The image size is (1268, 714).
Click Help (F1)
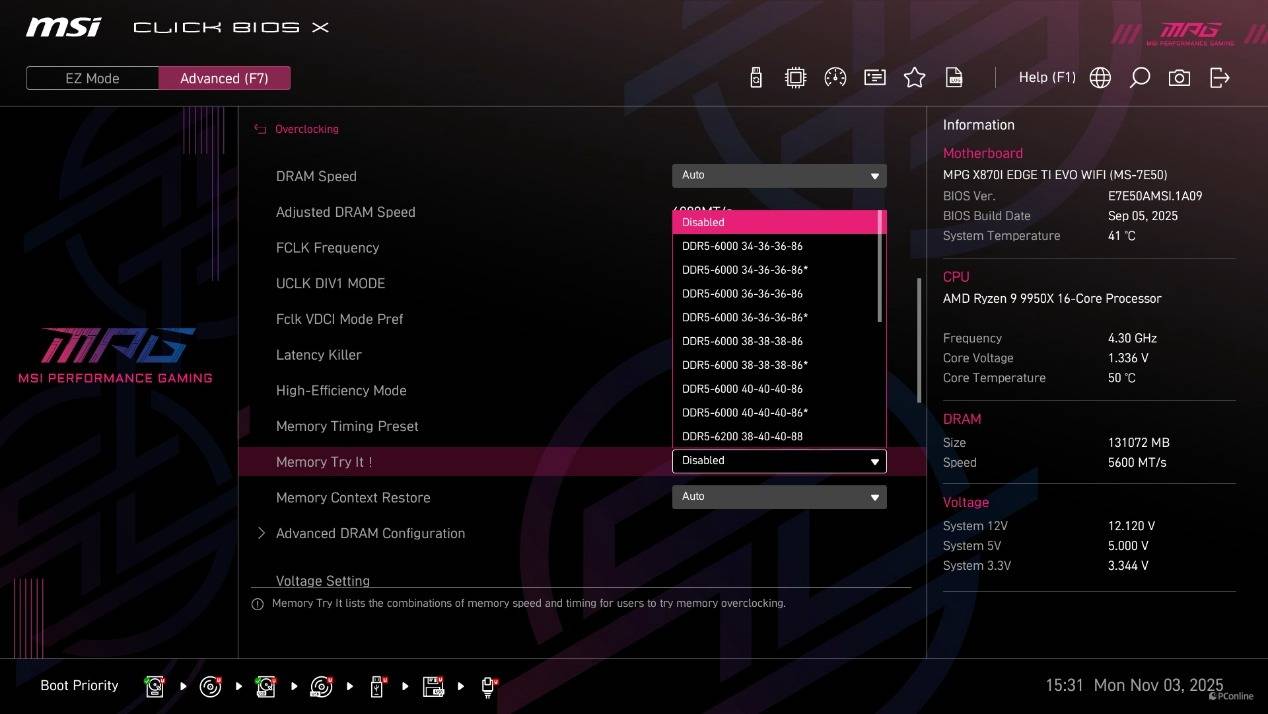1046,78
